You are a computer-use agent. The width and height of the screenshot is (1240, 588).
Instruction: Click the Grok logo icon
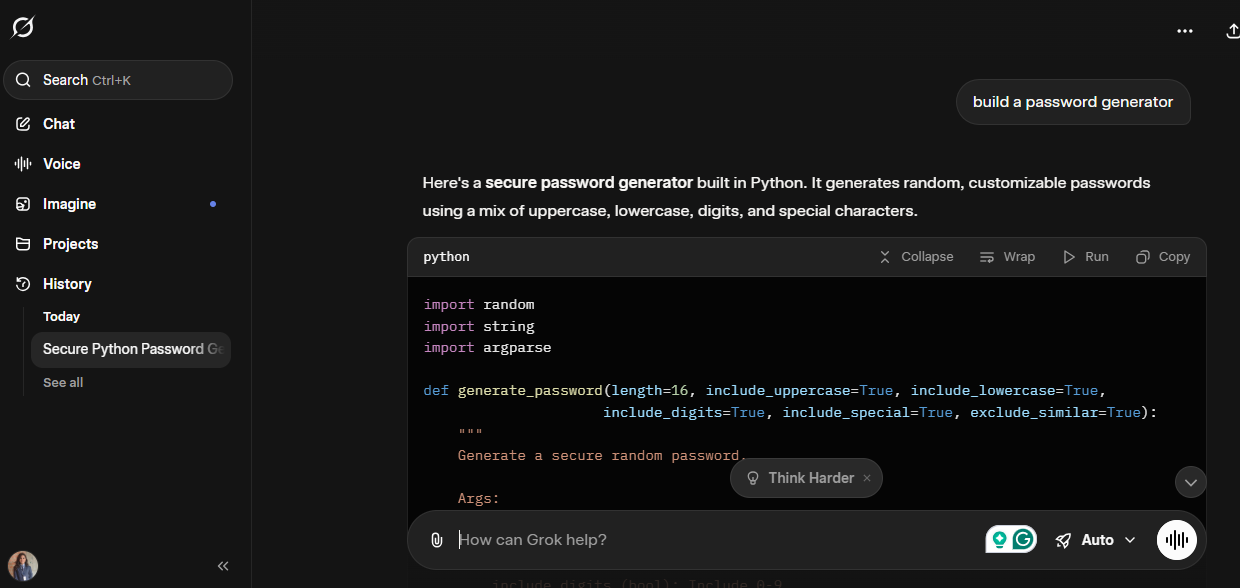pyautogui.click(x=23, y=27)
